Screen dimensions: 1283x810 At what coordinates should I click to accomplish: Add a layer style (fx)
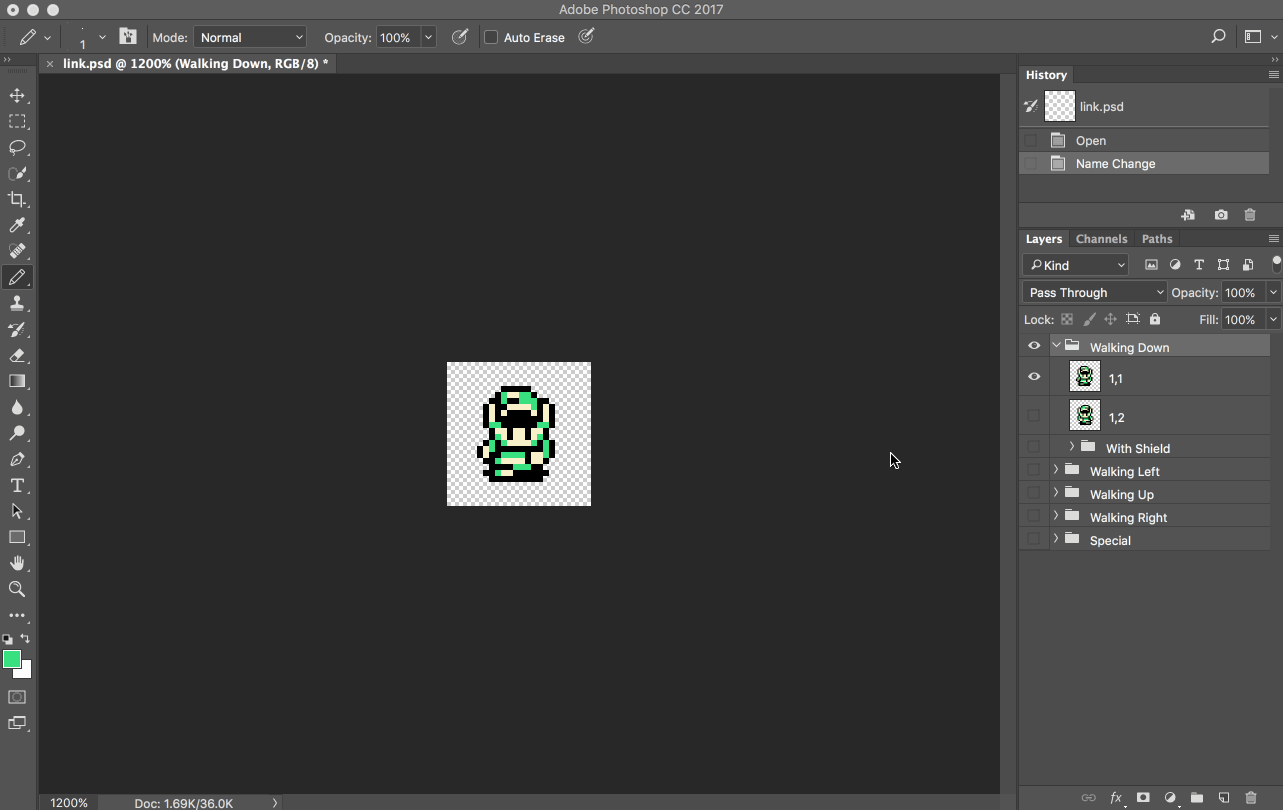[x=1116, y=798]
